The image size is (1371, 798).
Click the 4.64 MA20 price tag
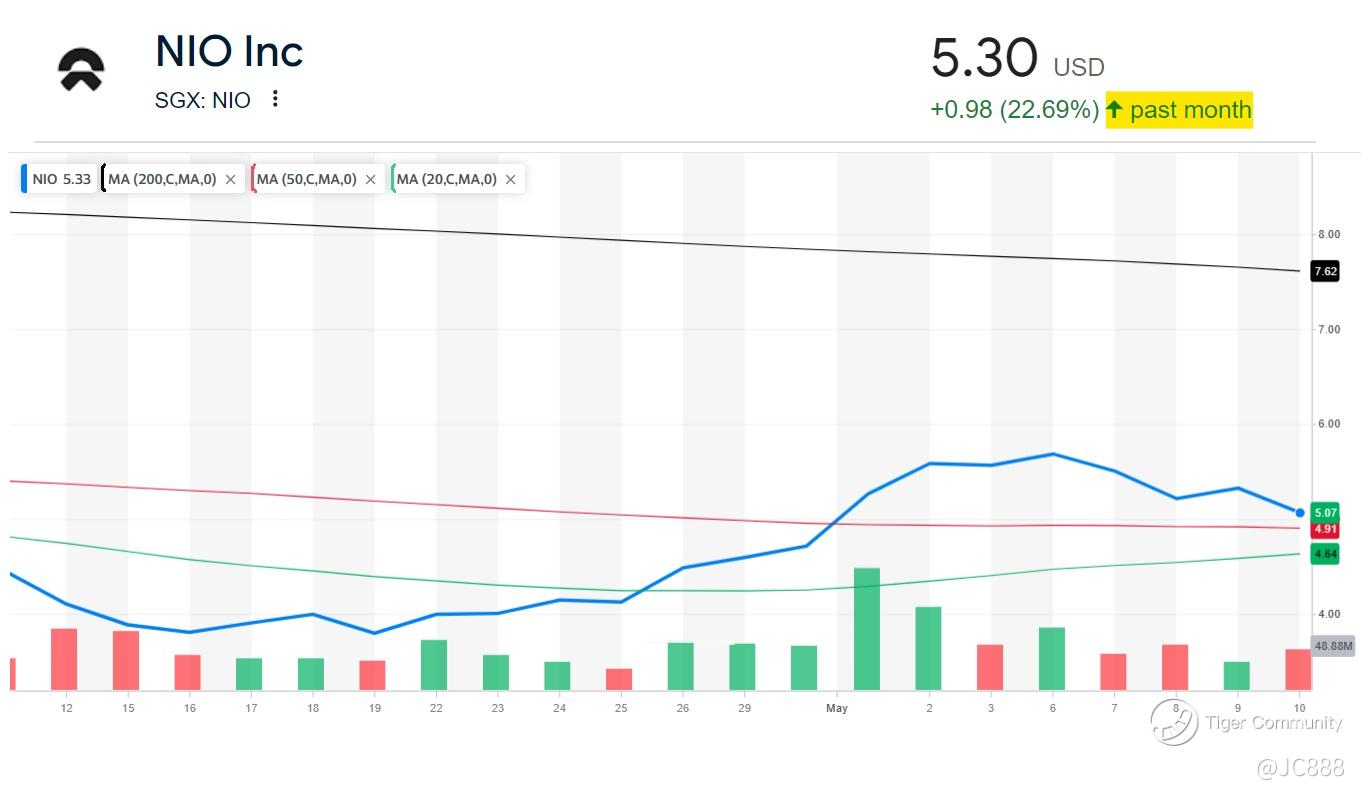tap(1325, 554)
